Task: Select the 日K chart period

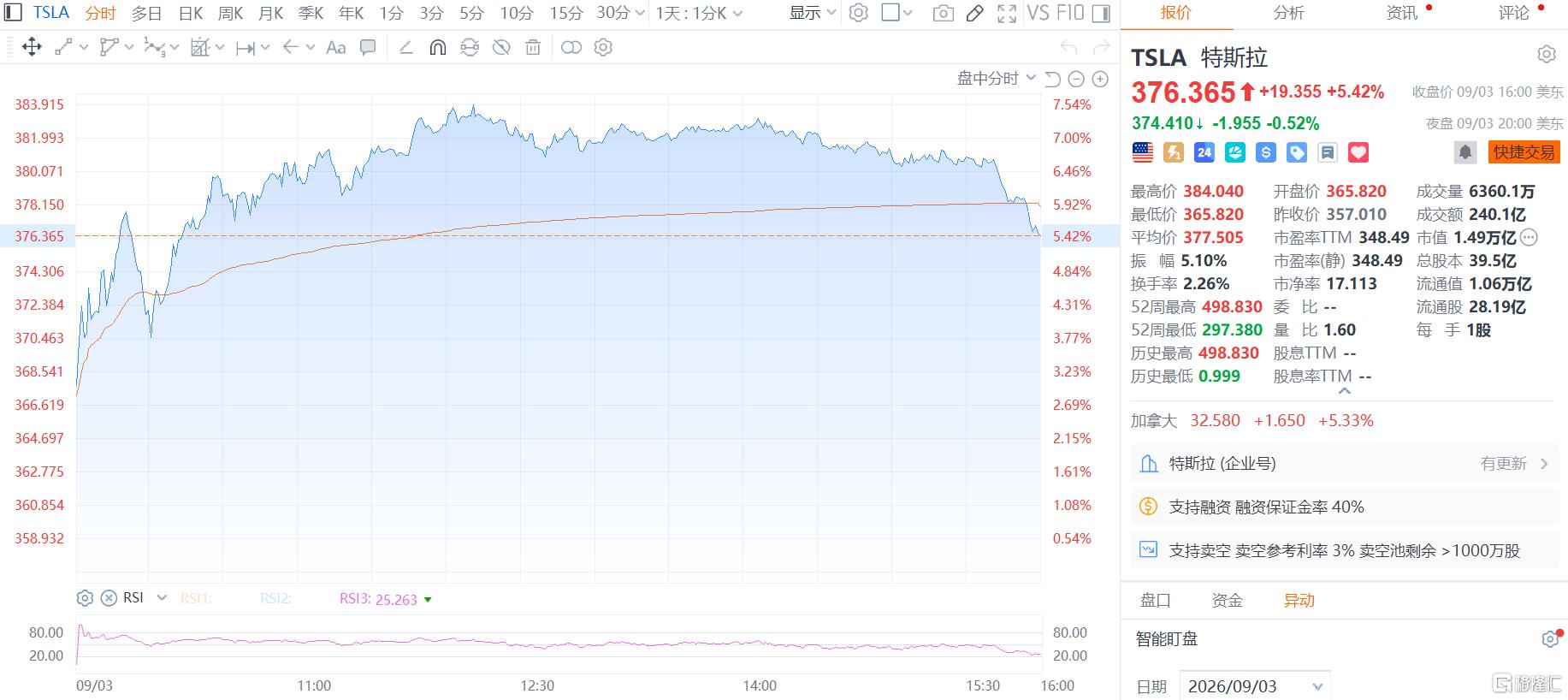Action: click(191, 13)
